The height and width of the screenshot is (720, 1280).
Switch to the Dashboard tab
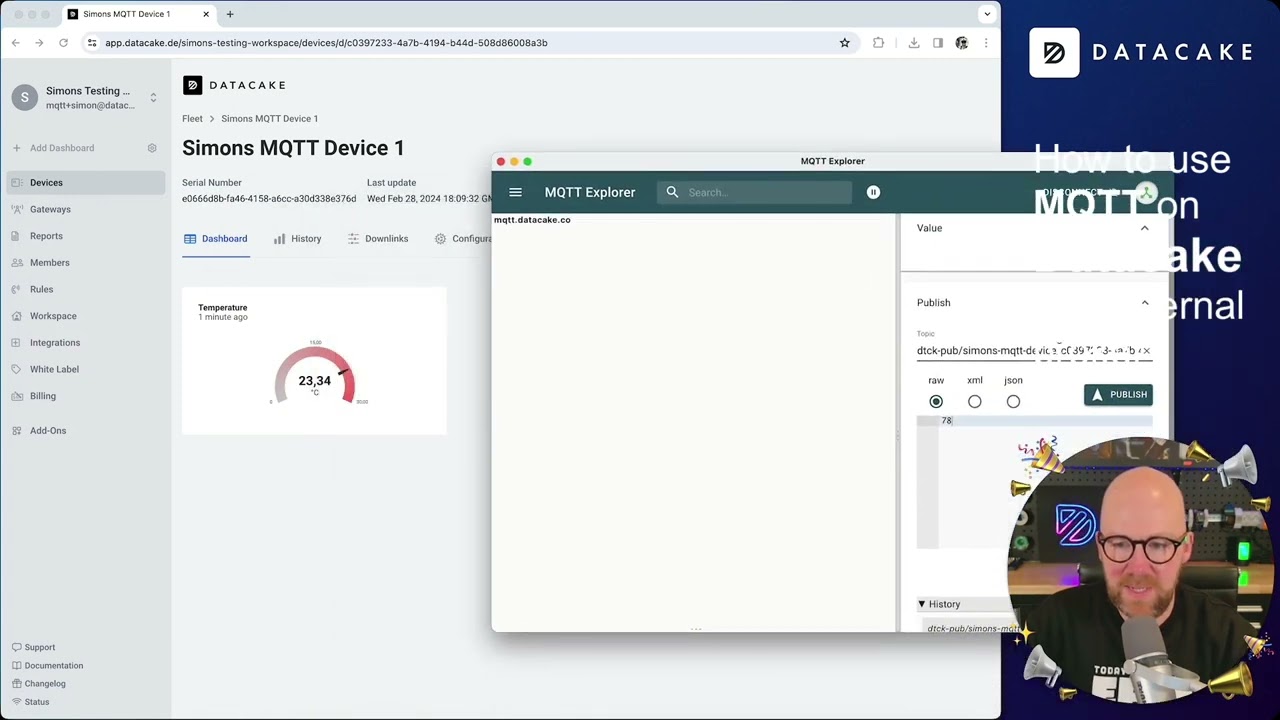click(x=215, y=239)
